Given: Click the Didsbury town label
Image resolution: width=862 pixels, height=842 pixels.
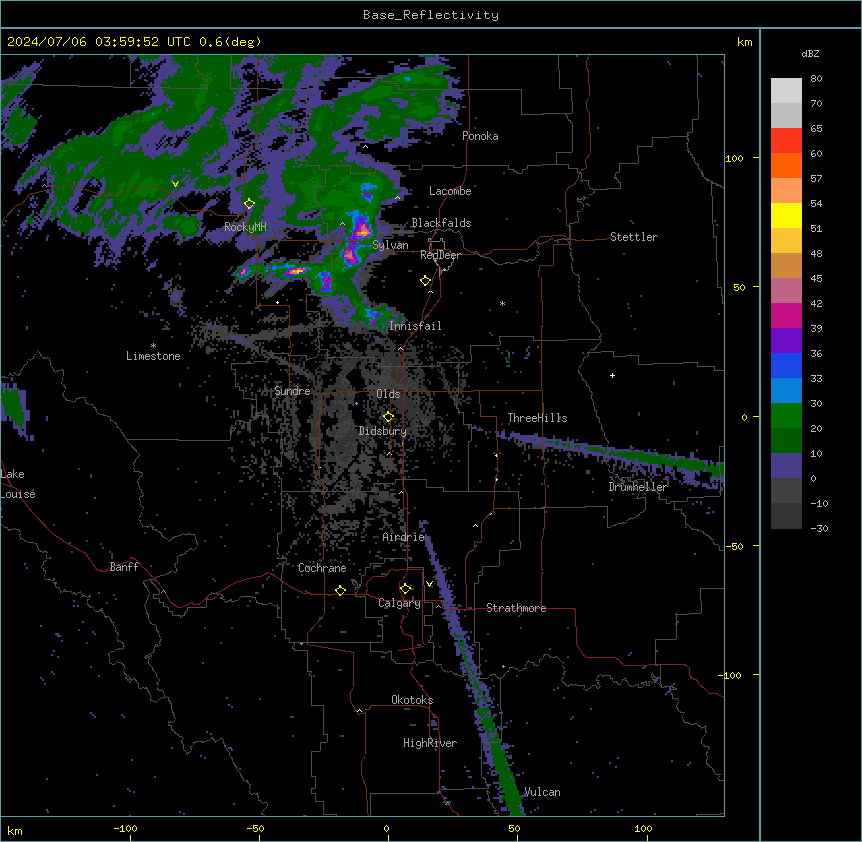Looking at the screenshot, I should click(x=382, y=431).
